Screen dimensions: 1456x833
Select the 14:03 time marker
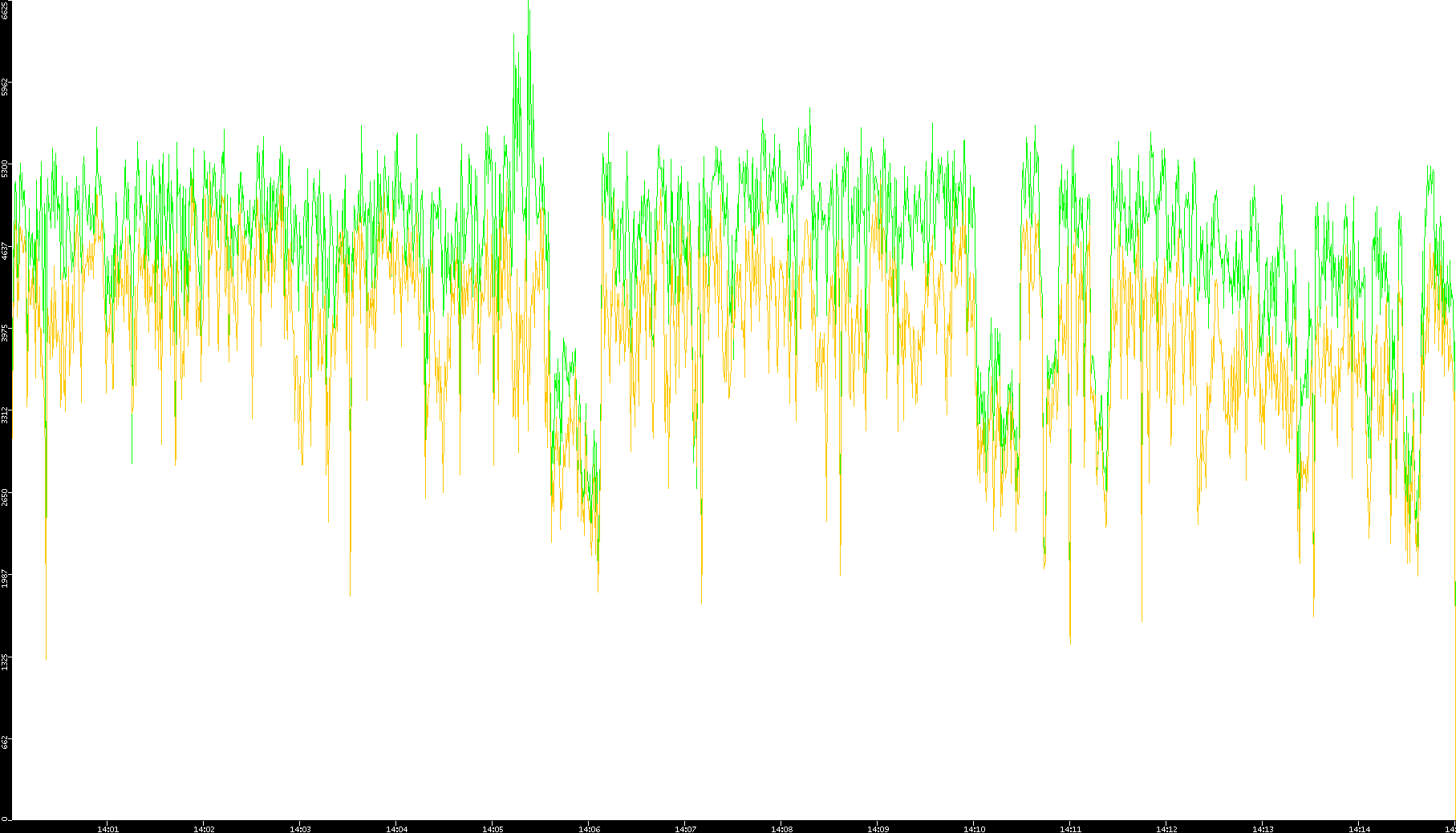click(300, 828)
